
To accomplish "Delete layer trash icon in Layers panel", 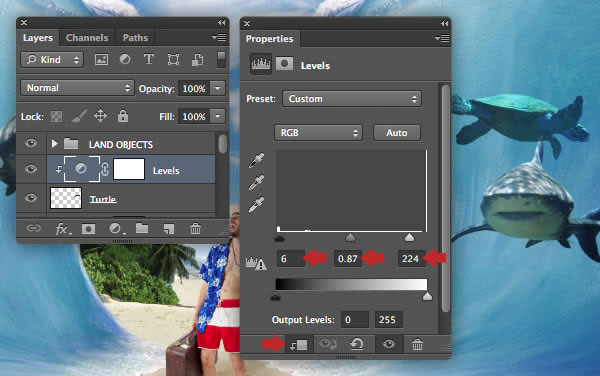I will (195, 229).
